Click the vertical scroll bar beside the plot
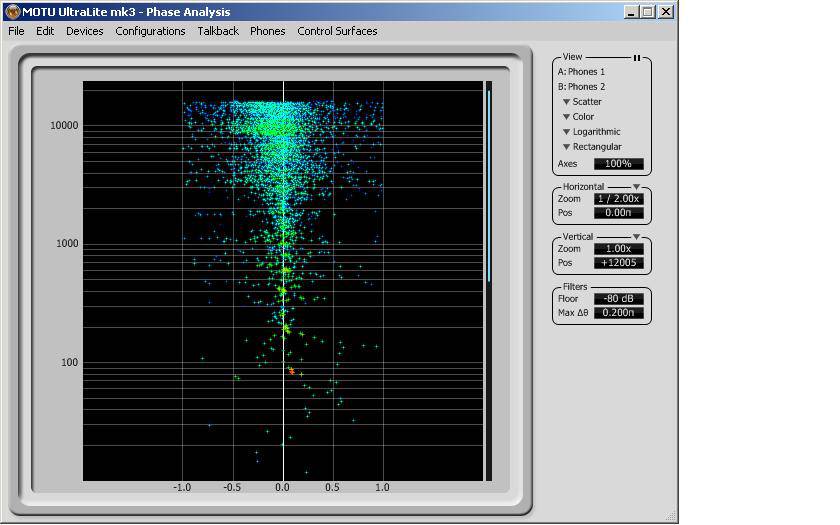Screen dimensions: 840x525 point(489,281)
